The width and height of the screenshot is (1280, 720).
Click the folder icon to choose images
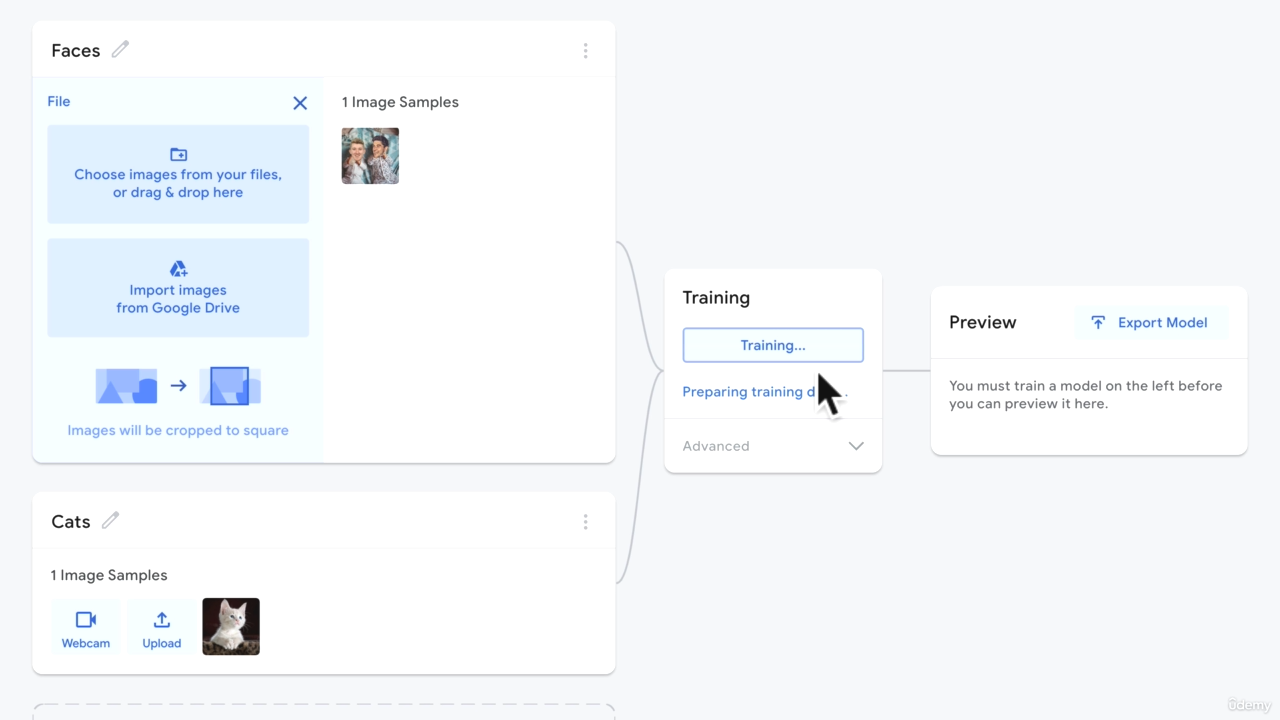(x=178, y=154)
